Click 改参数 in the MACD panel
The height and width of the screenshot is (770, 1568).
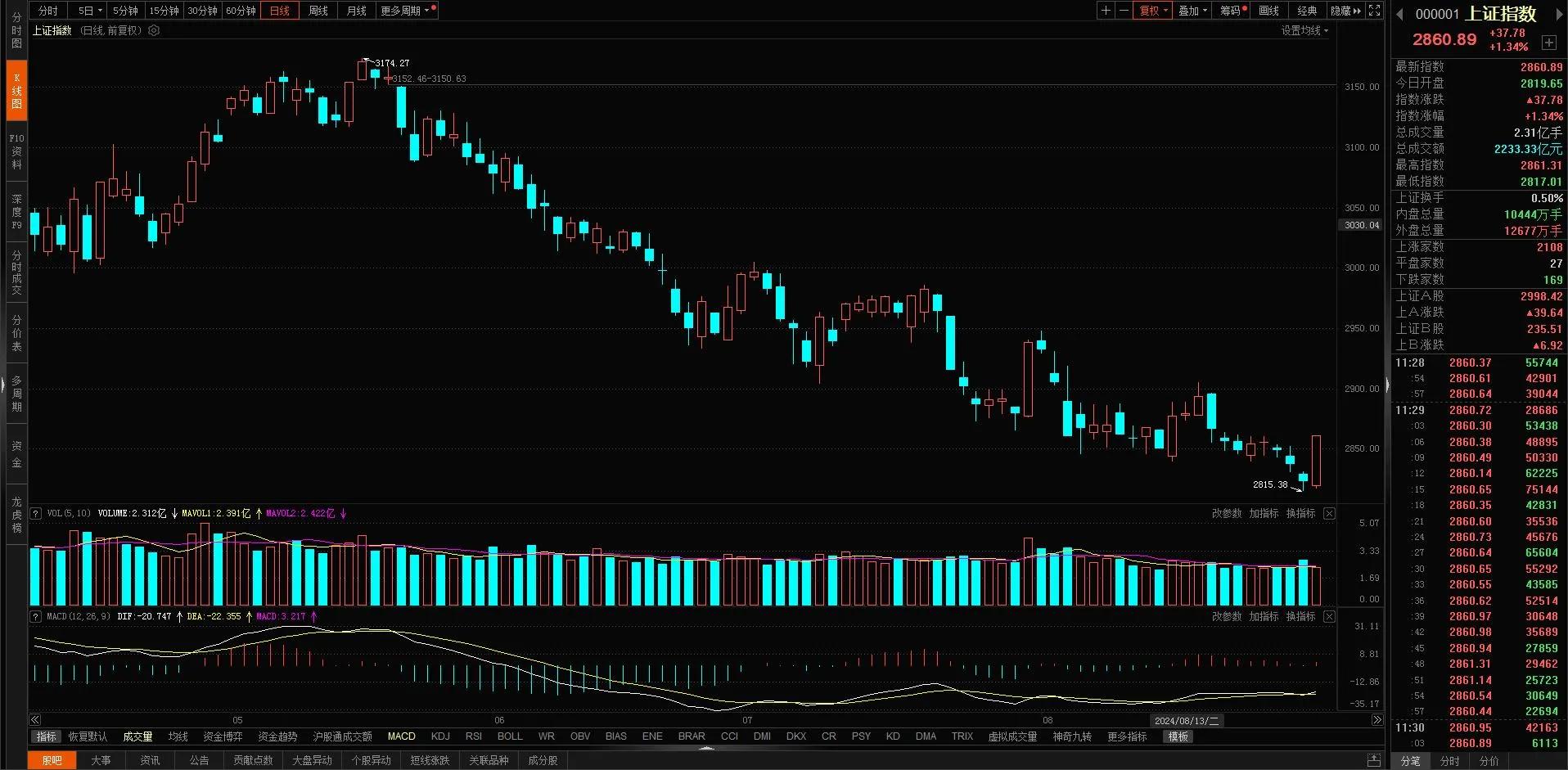(1226, 616)
